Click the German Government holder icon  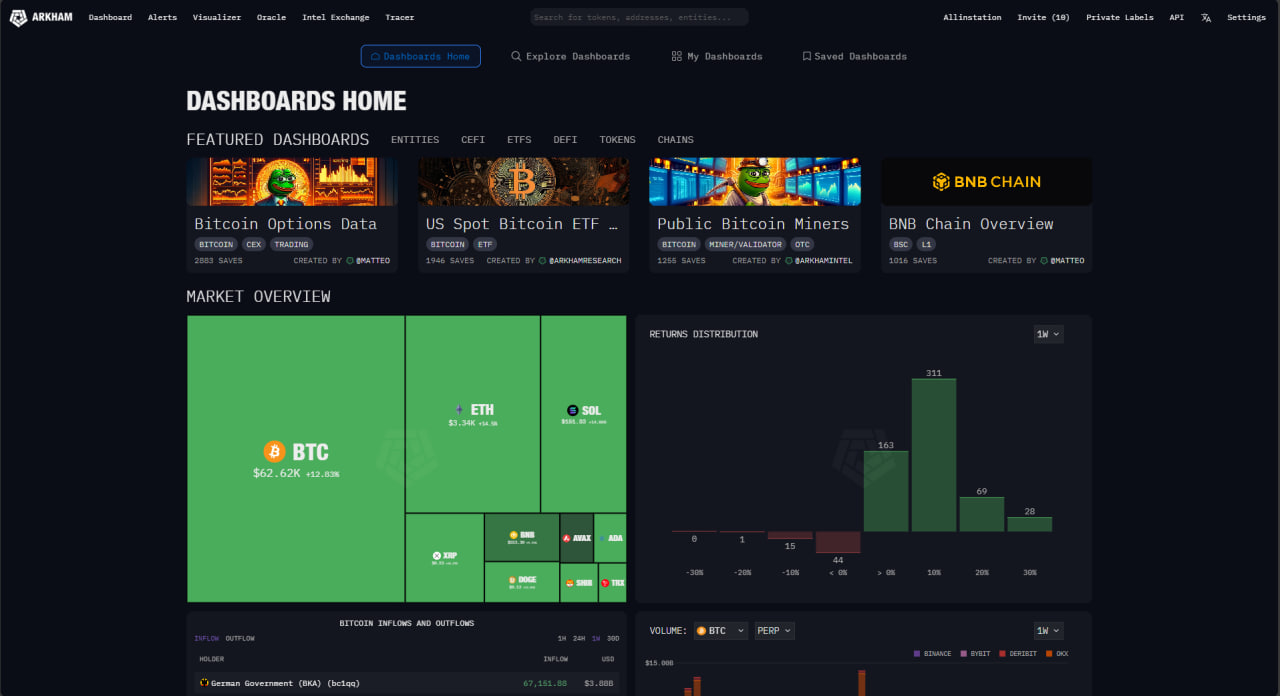[x=204, y=683]
